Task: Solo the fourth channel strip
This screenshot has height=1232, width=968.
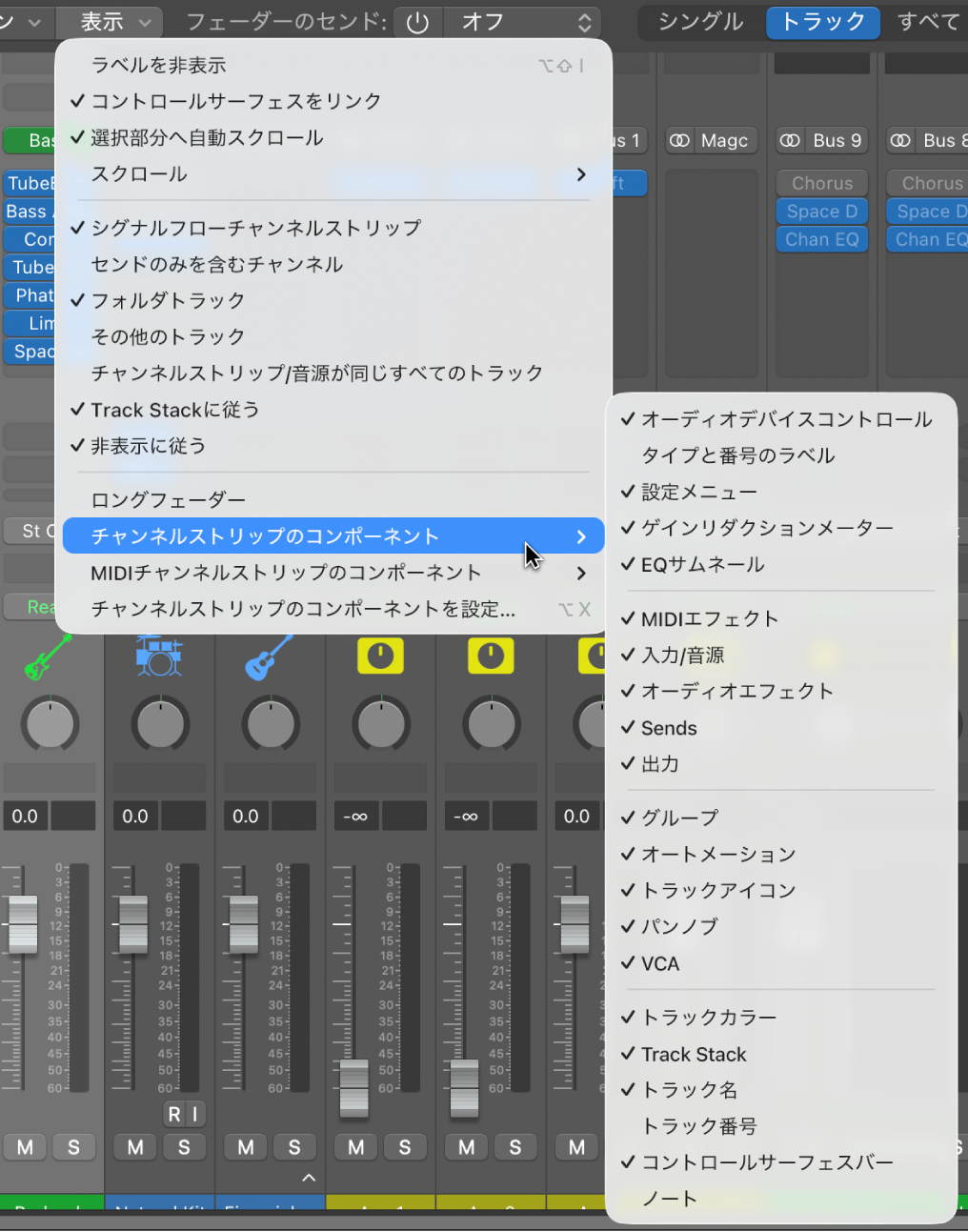Action: (x=405, y=1147)
